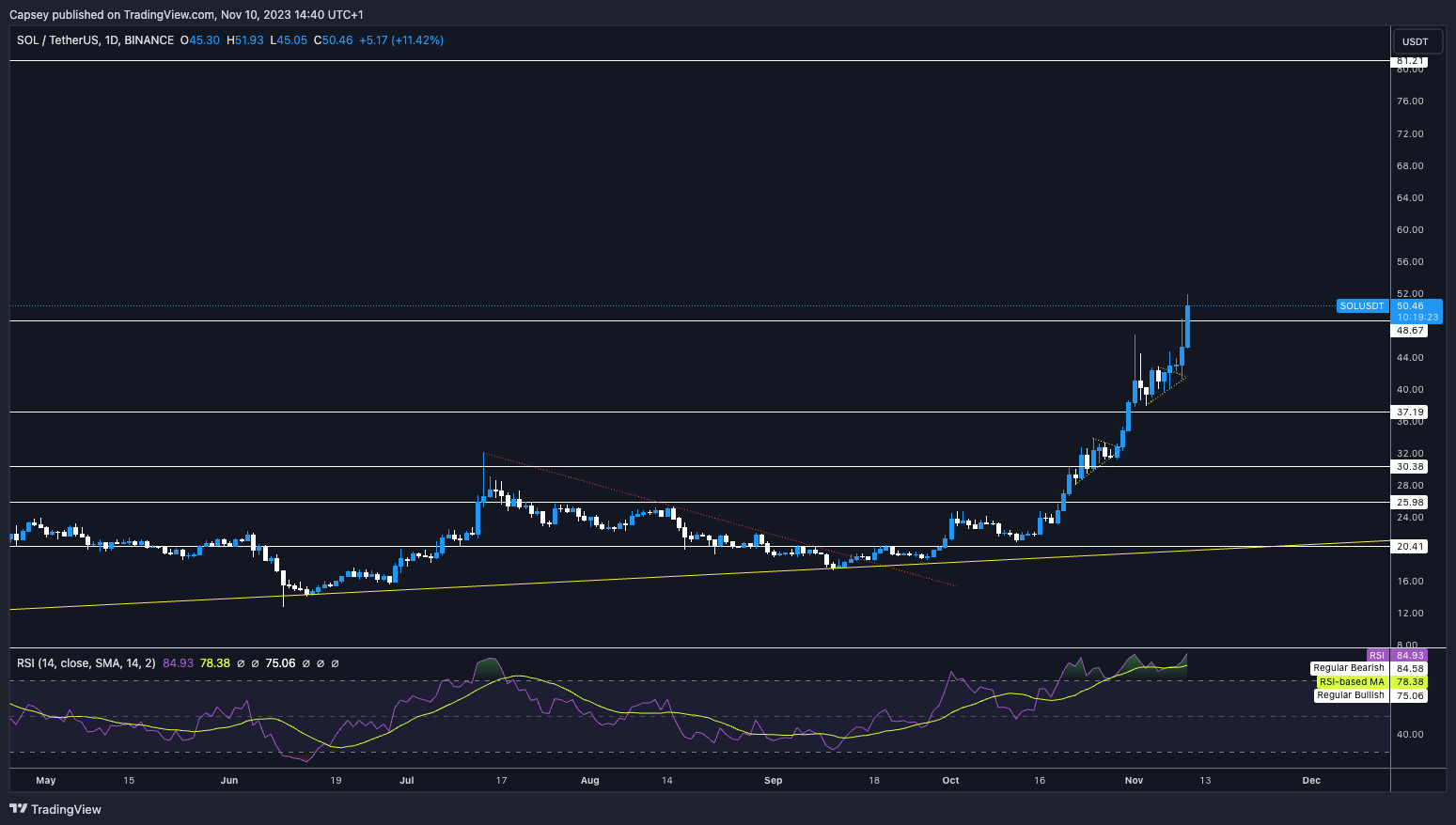The width and height of the screenshot is (1456, 825).
Task: Select the 37.19 price level tag
Action: pos(1410,412)
